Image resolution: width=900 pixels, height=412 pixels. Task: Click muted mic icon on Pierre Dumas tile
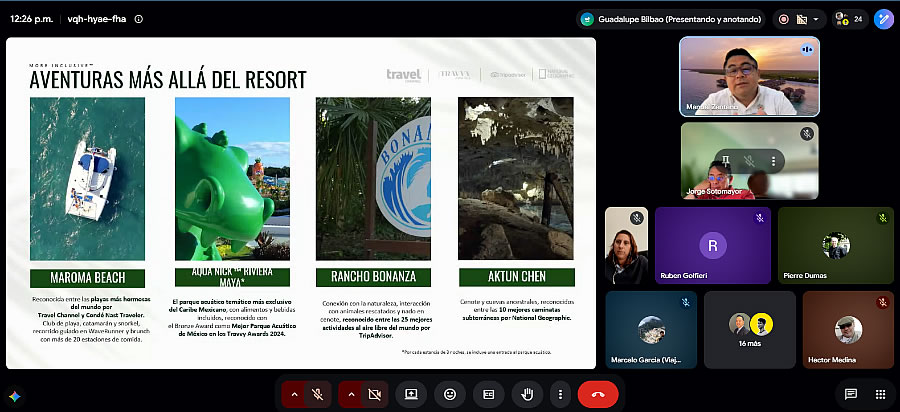pyautogui.click(x=882, y=218)
